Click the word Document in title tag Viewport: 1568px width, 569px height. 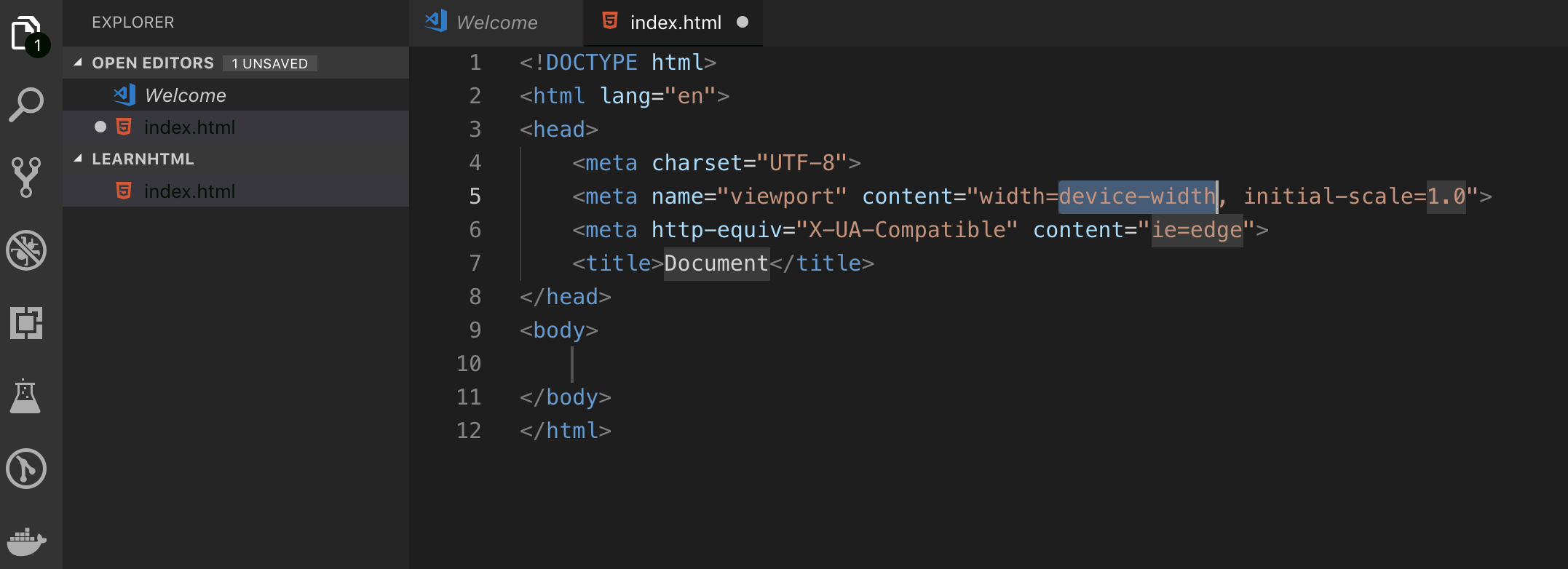point(716,263)
